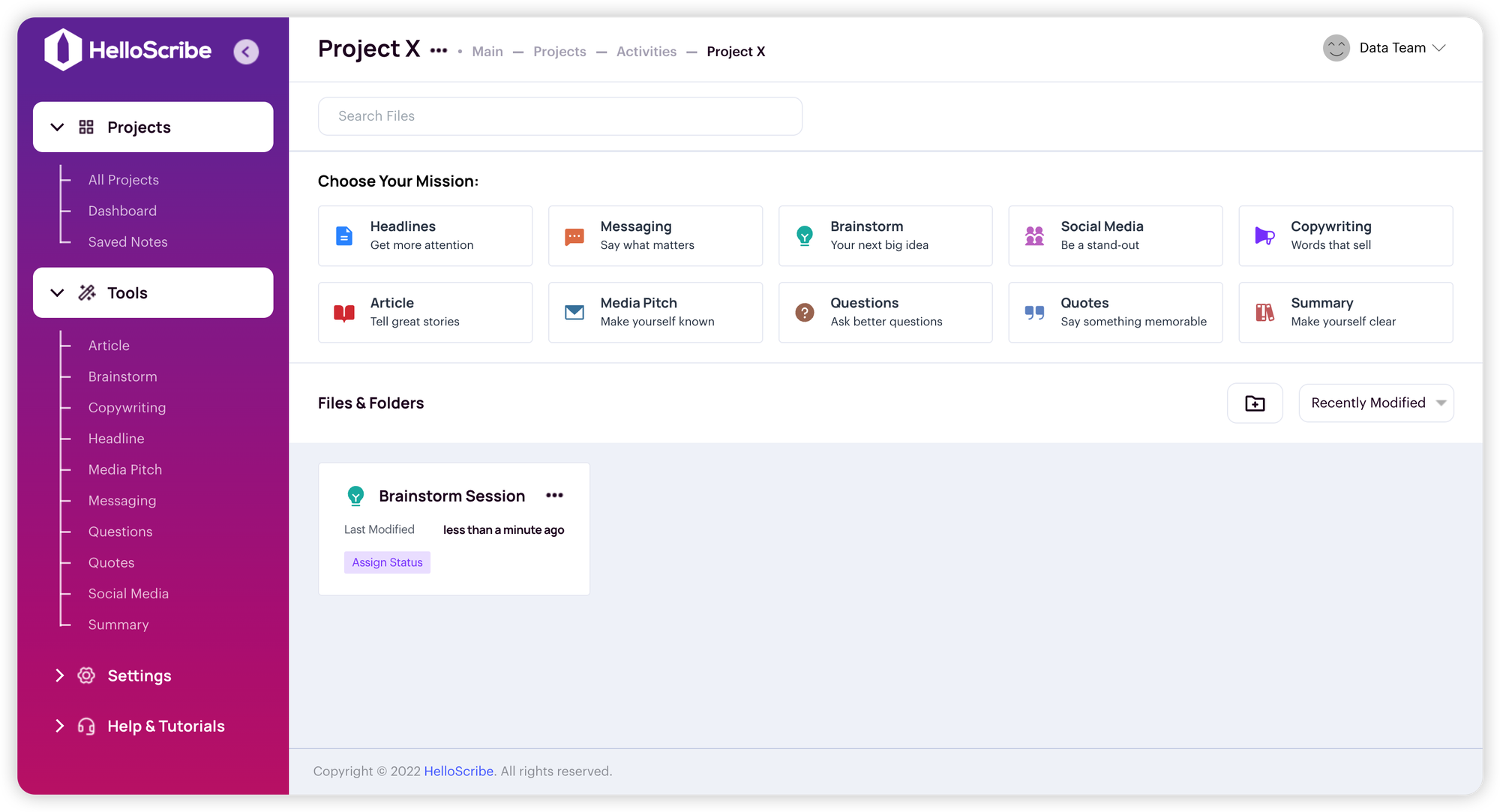1500x812 pixels.
Task: Click the 'Be a stand-out' subtitle
Action: coord(1099,245)
